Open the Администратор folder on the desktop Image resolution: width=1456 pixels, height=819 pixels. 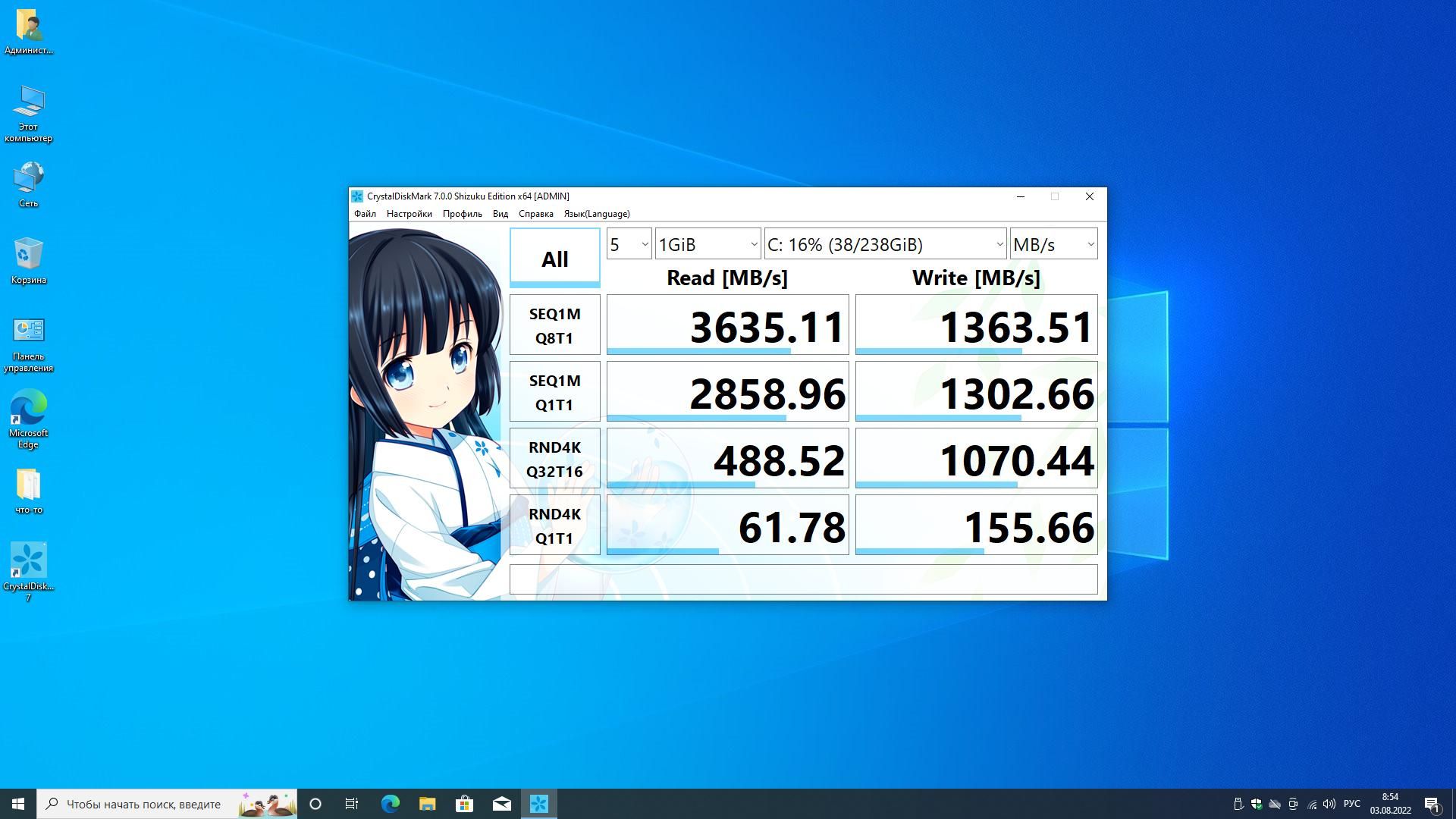click(29, 32)
